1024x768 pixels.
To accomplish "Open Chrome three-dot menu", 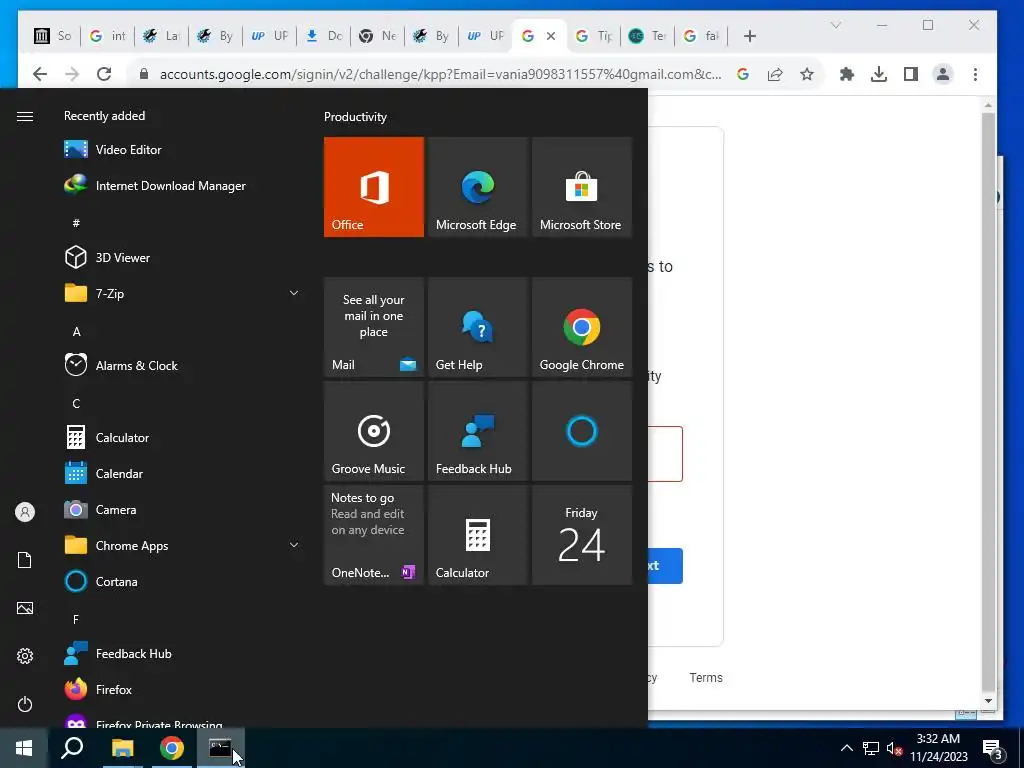I will click(975, 74).
